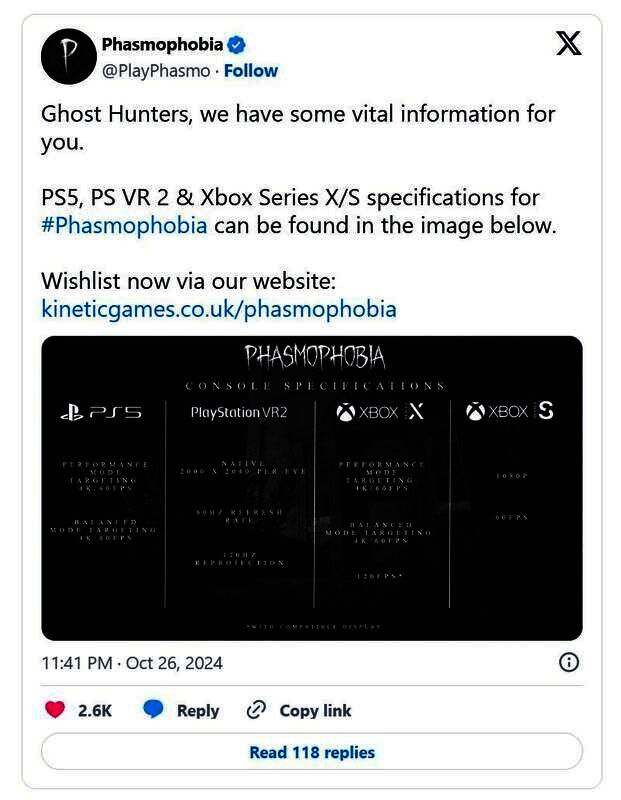Click the Xbox Series X logo in the image
Screen dimensions: 621x800
click(x=380, y=412)
